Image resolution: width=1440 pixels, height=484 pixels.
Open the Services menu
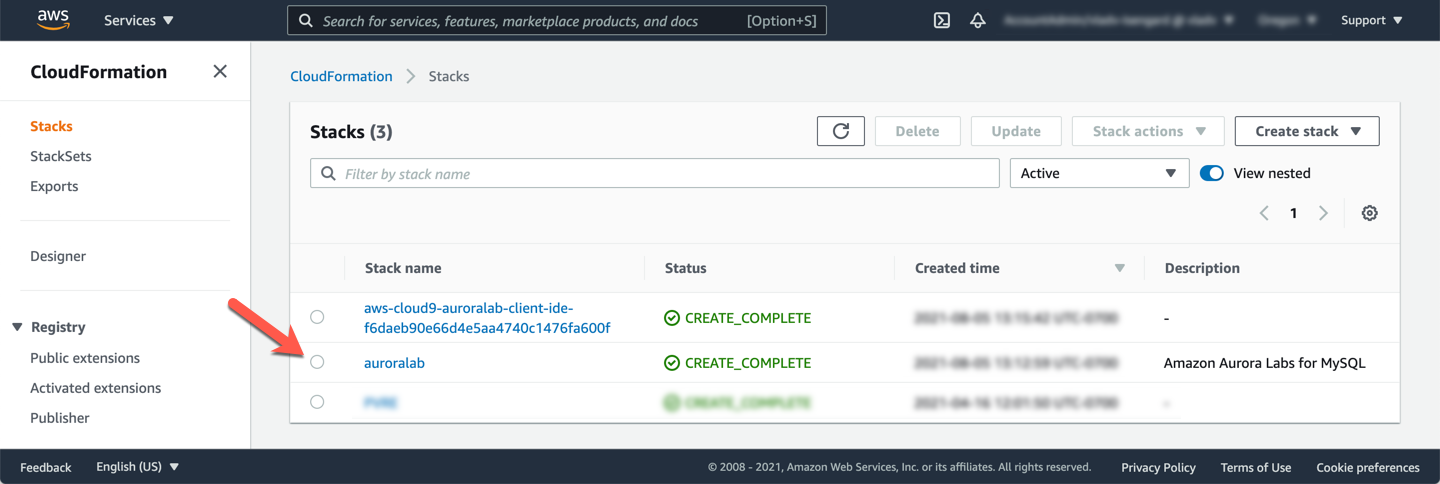(138, 20)
